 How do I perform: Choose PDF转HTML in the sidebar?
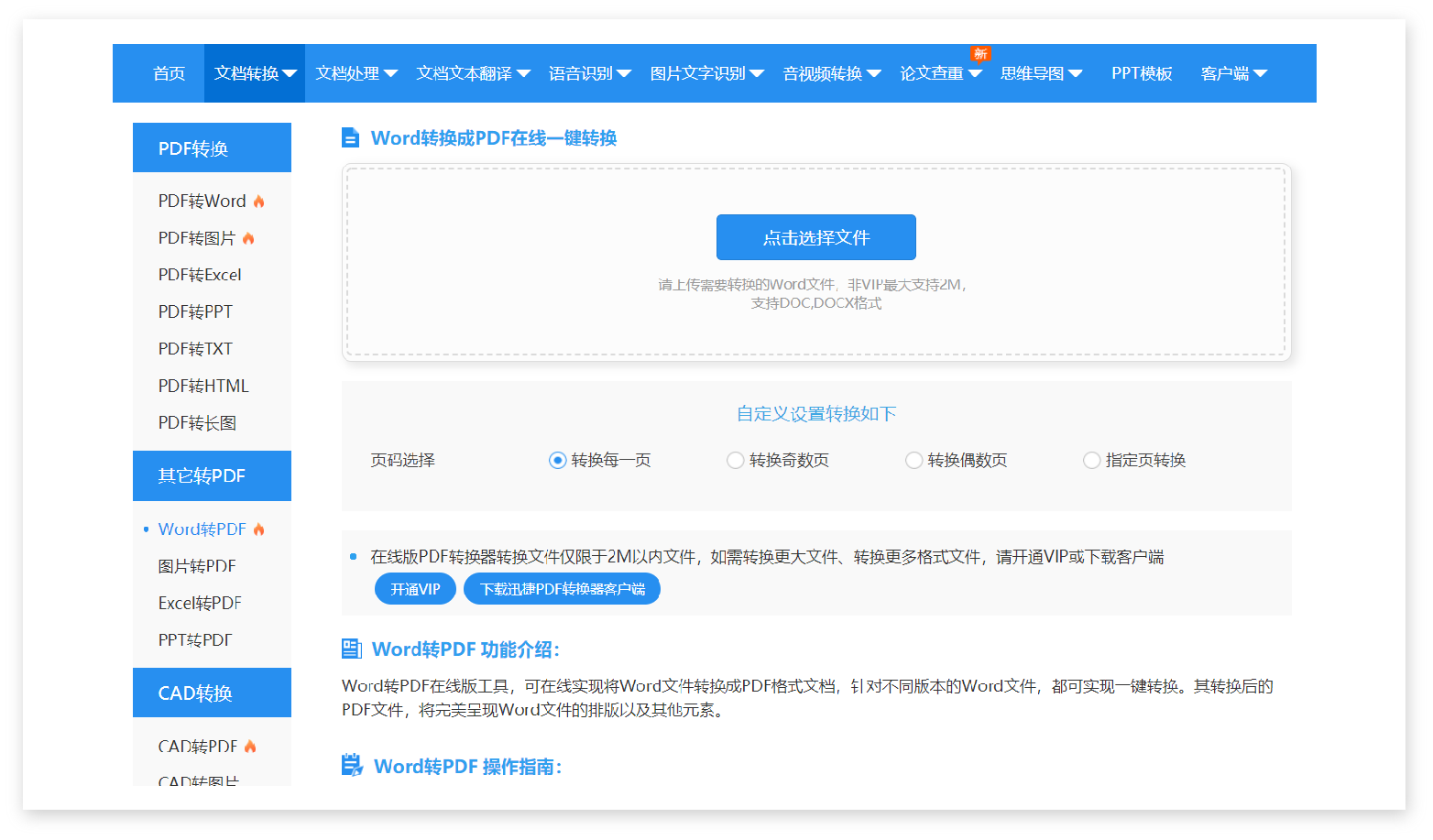203,386
